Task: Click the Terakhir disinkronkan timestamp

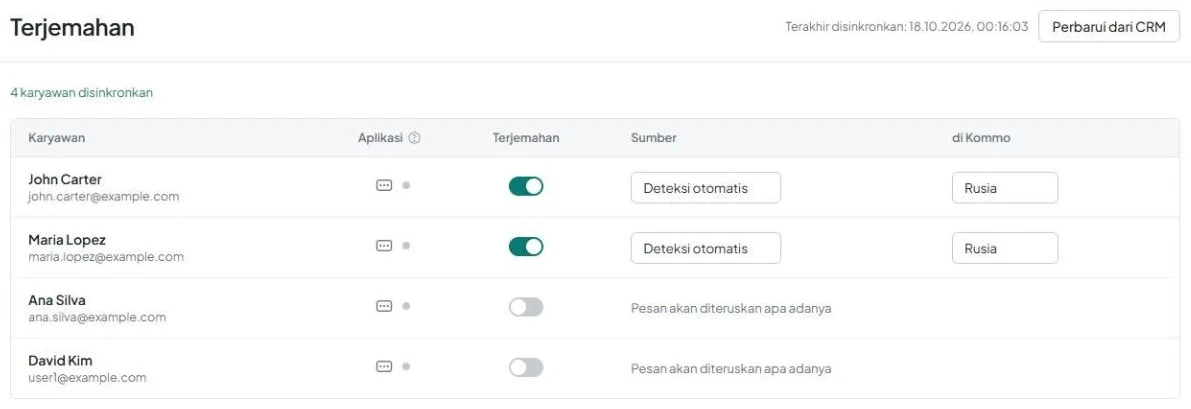Action: (907, 27)
